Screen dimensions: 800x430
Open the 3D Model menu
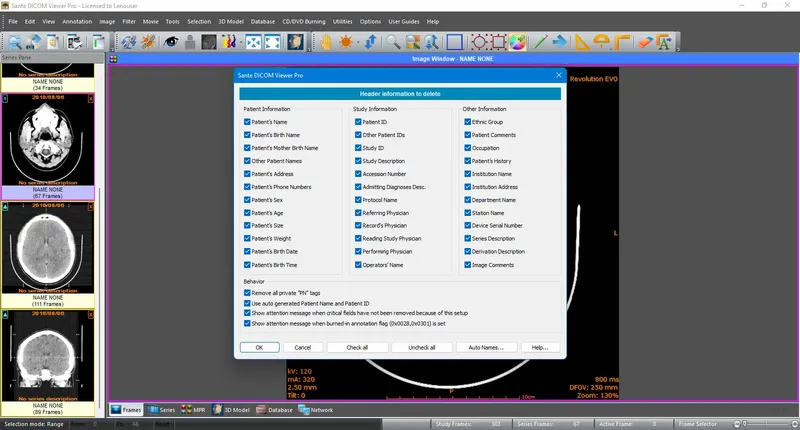(x=231, y=21)
